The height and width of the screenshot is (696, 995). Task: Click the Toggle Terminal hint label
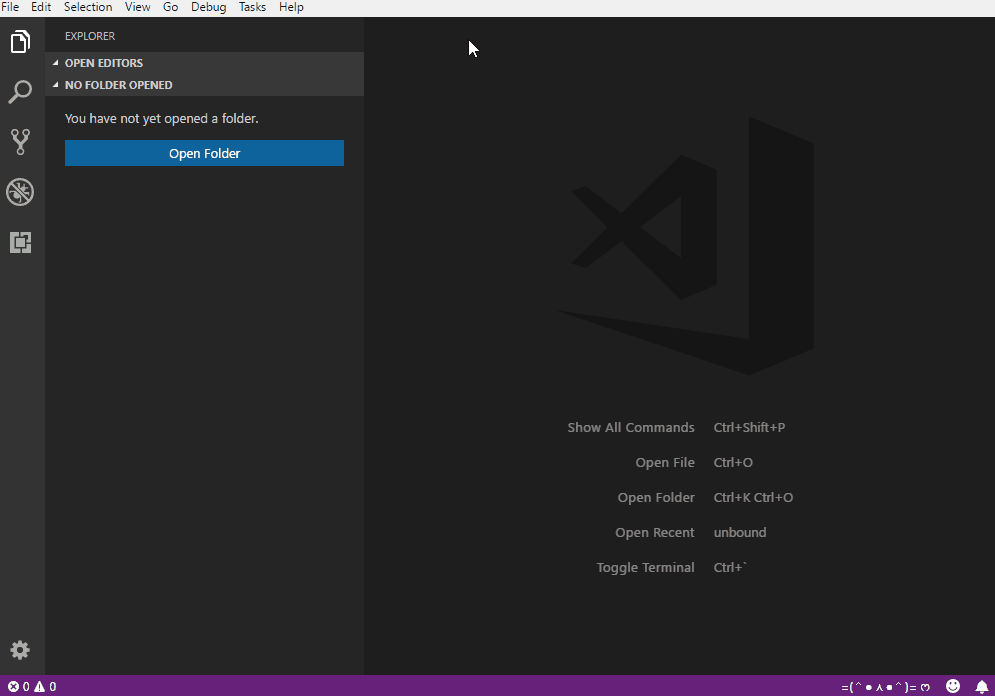coord(645,567)
